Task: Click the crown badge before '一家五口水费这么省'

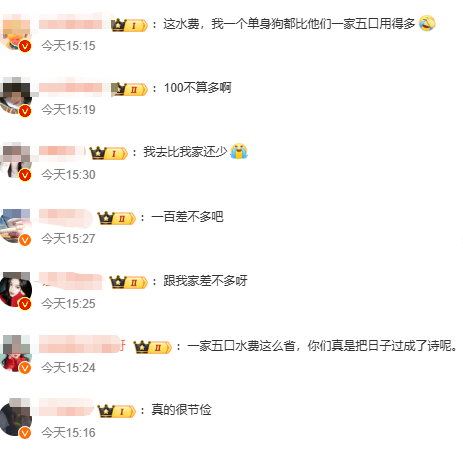Action: [x=153, y=347]
